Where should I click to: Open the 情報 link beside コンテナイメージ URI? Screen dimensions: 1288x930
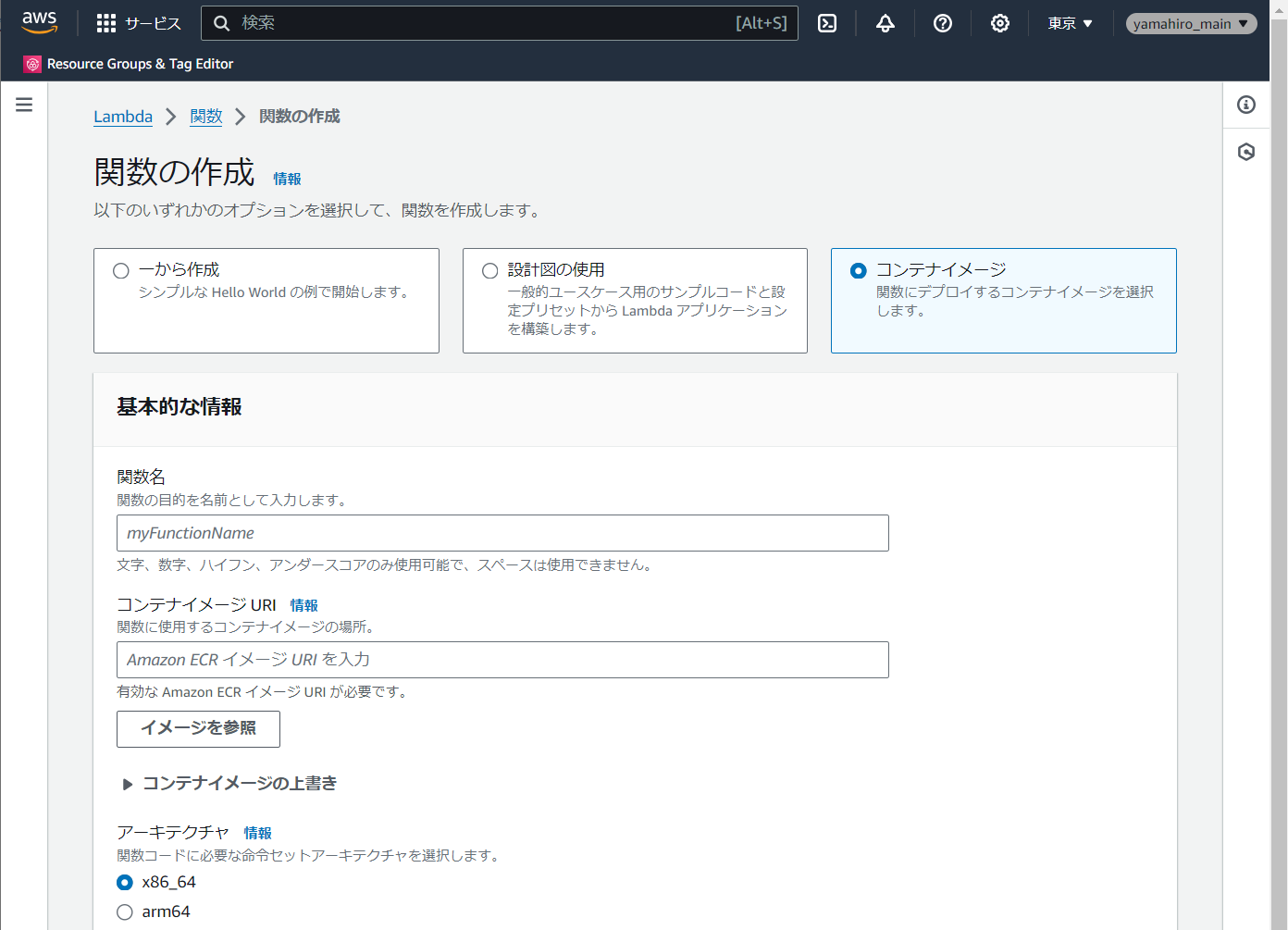tap(303, 604)
